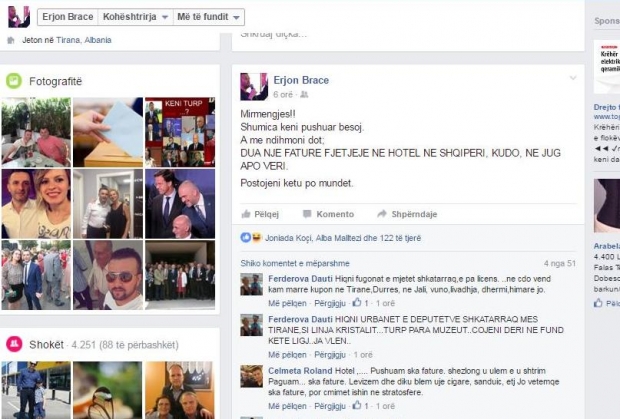Click the like icon under sponsored ad
The image size is (620, 419).
coord(598,303)
